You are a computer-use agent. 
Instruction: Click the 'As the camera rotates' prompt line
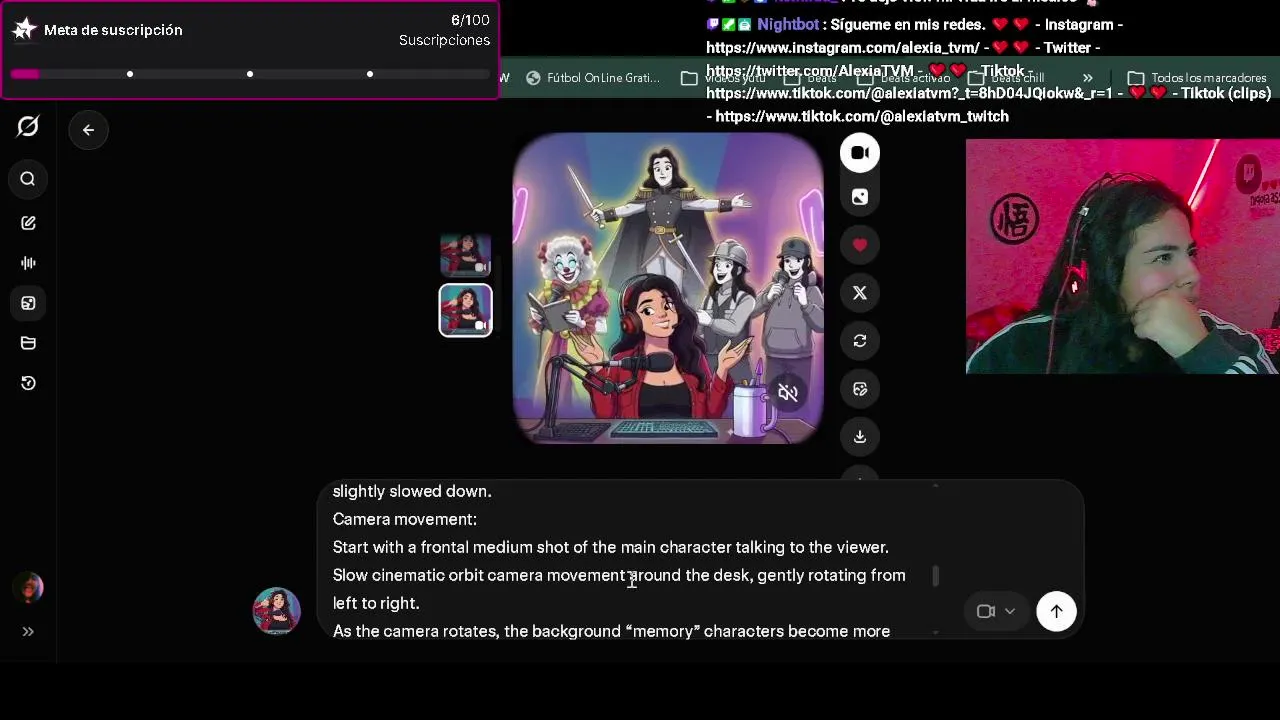click(x=612, y=631)
